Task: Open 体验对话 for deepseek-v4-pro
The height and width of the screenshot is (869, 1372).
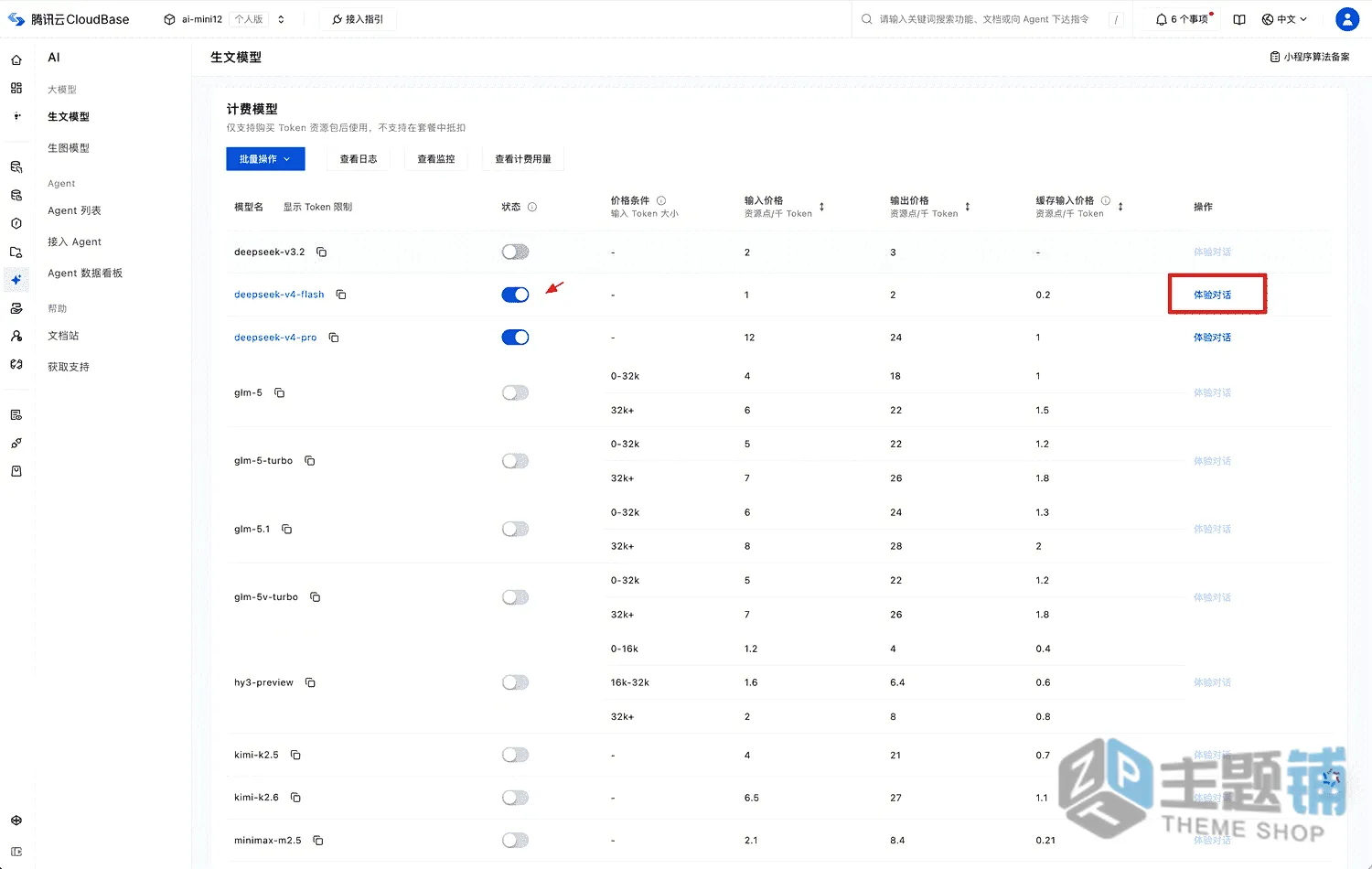Action: 1212,338
